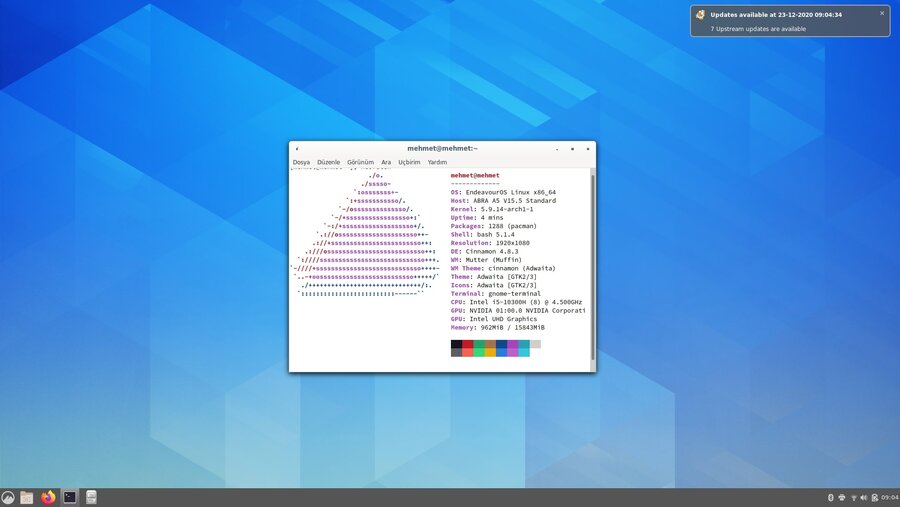Image resolution: width=900 pixels, height=507 pixels.
Task: Click the terminal icon in the panel
Action: coord(70,497)
